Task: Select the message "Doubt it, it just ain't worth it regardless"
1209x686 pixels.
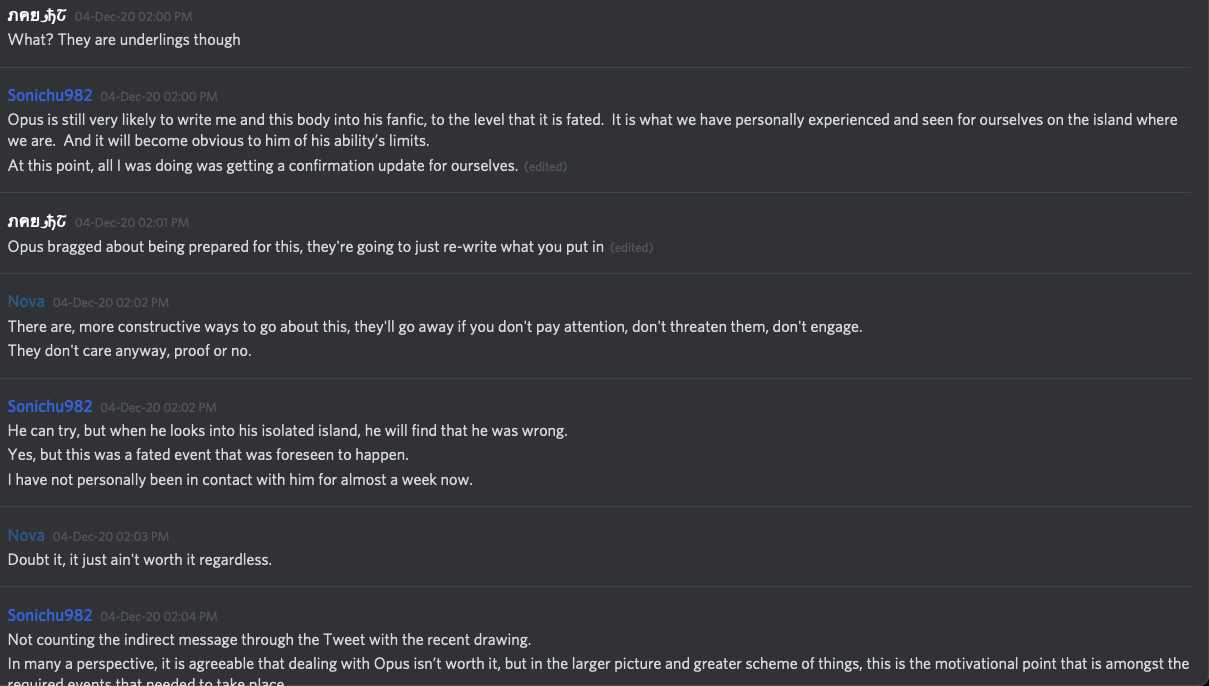Action: pos(140,560)
